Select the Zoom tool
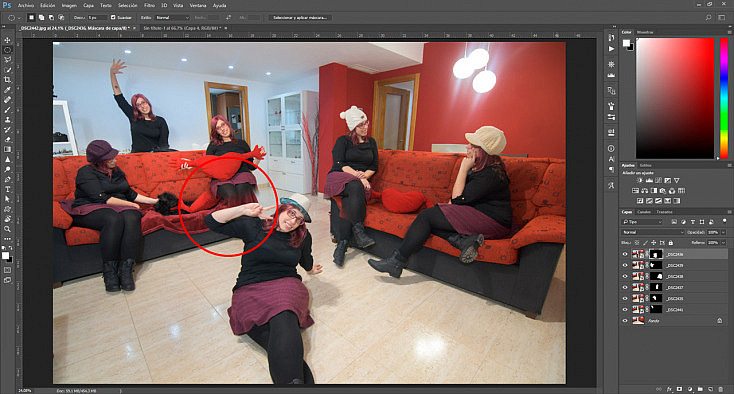 (7, 229)
